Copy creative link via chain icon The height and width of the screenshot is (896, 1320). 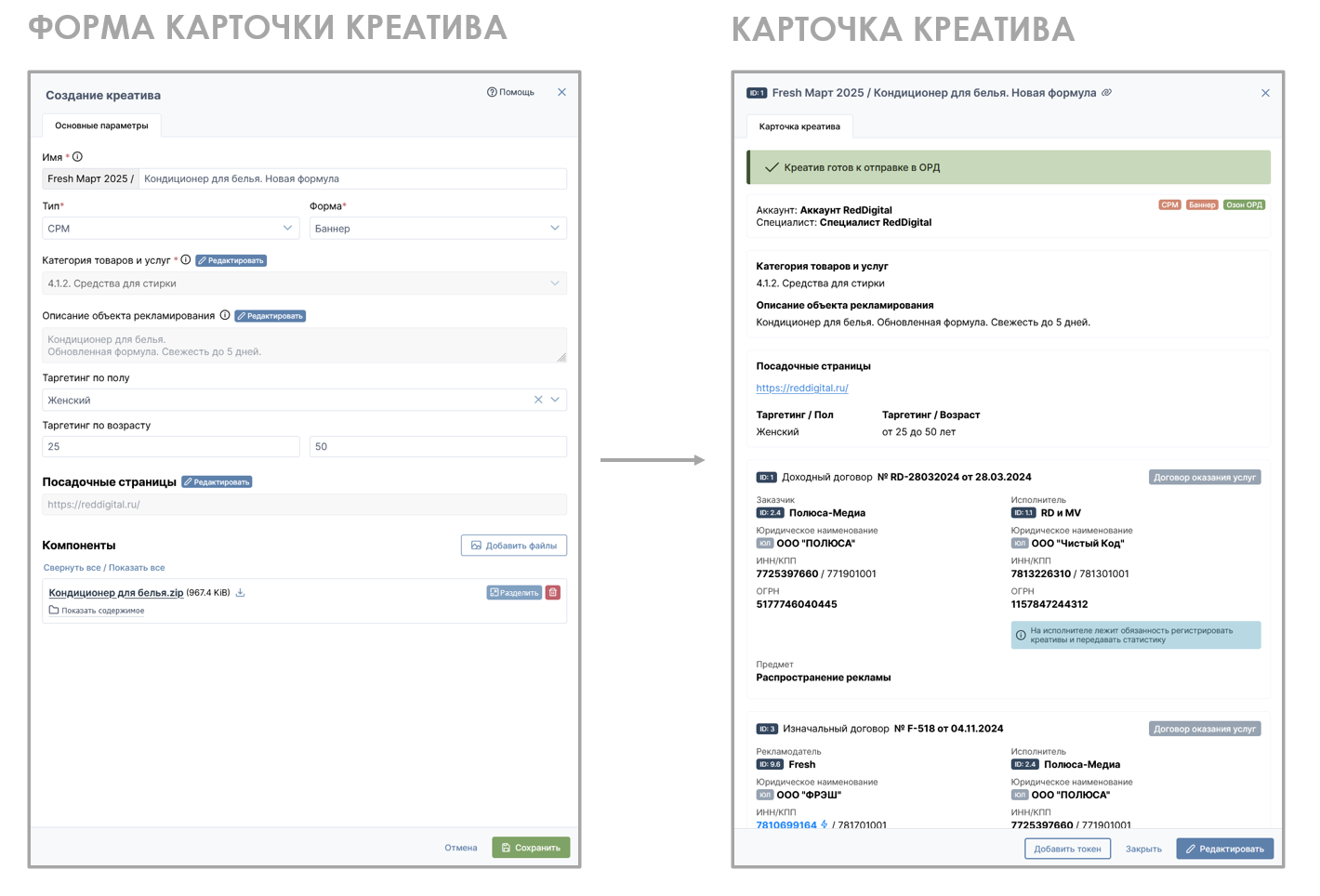click(1106, 93)
